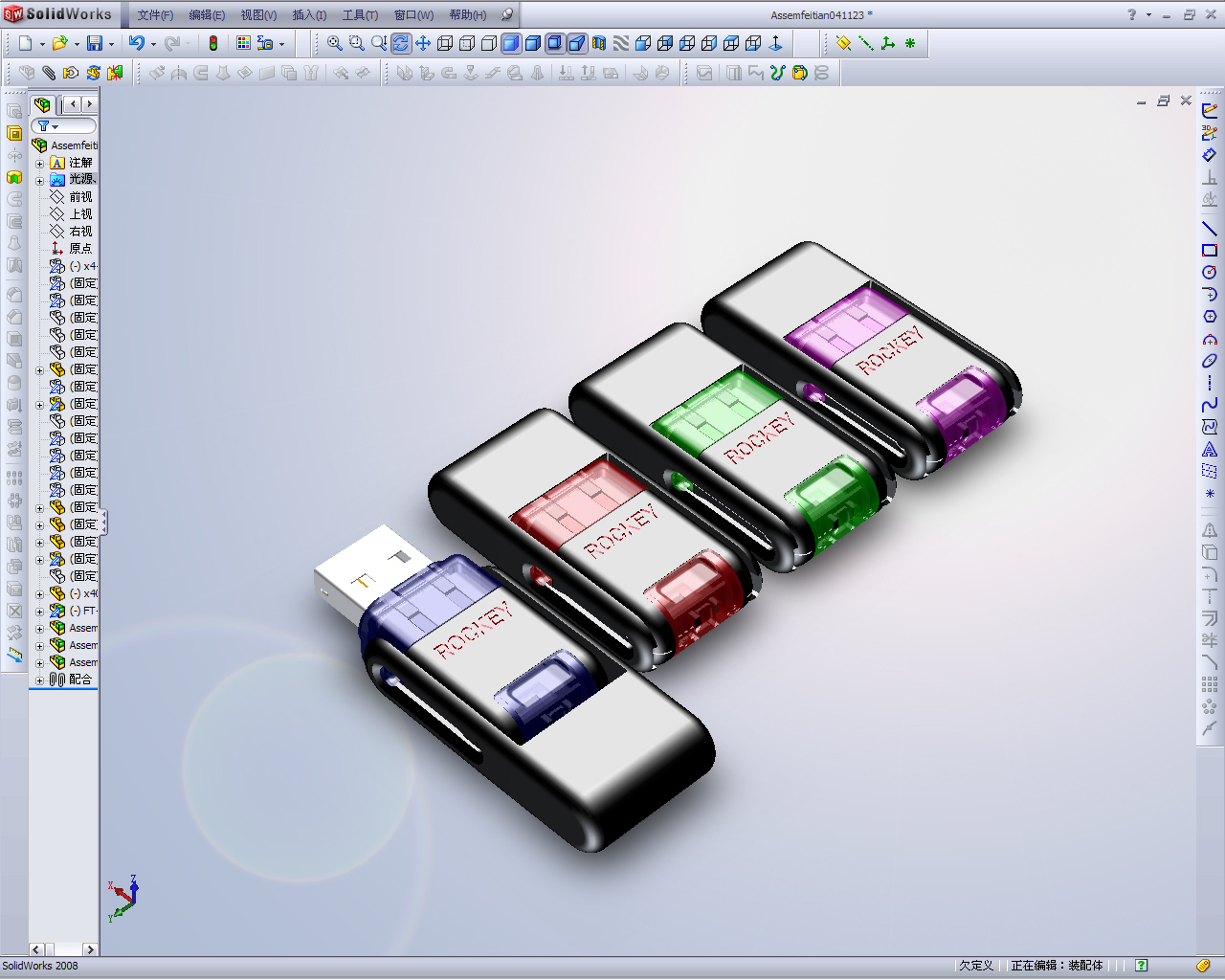Open the color grid icon in the standard toolbar
Screen dimensions: 1225x980
tap(243, 43)
